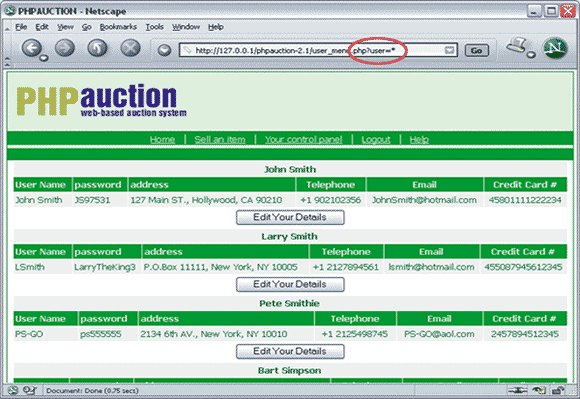Click the Go button
The width and height of the screenshot is (580, 399).
pyautogui.click(x=476, y=50)
